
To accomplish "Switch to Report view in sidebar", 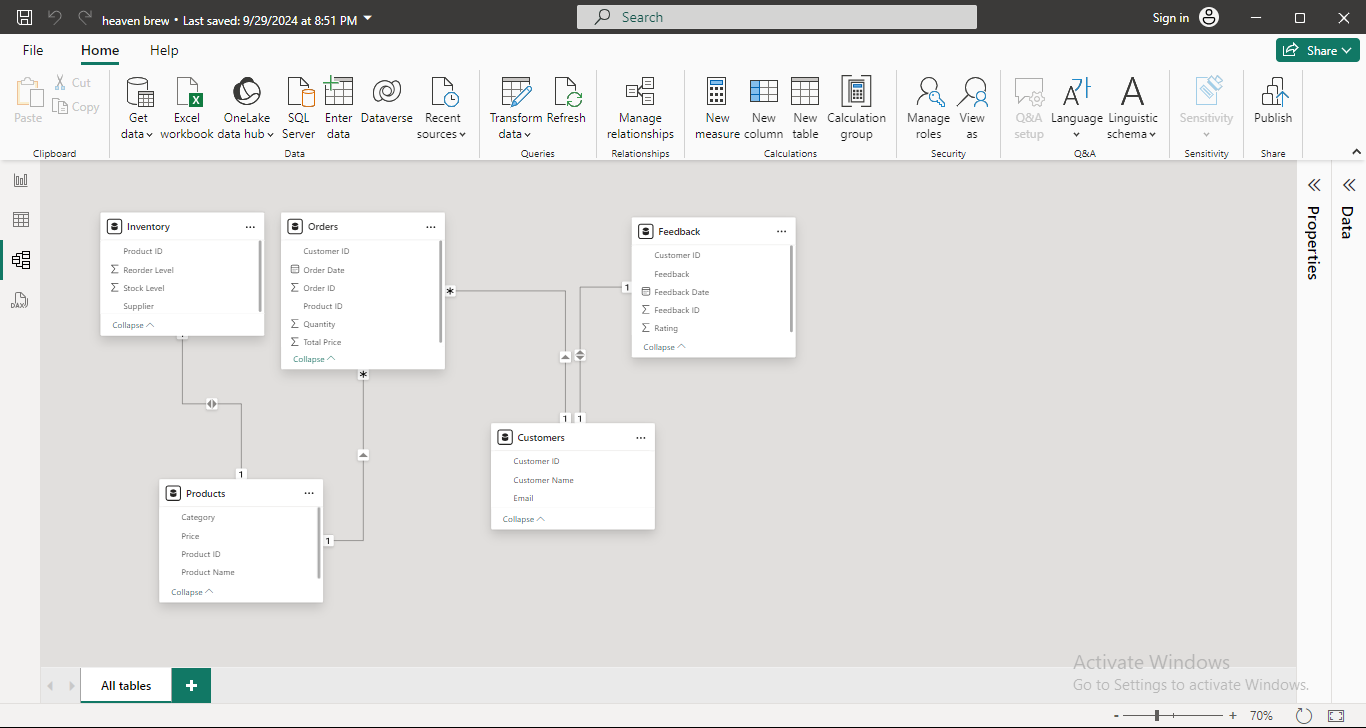I will (x=20, y=180).
